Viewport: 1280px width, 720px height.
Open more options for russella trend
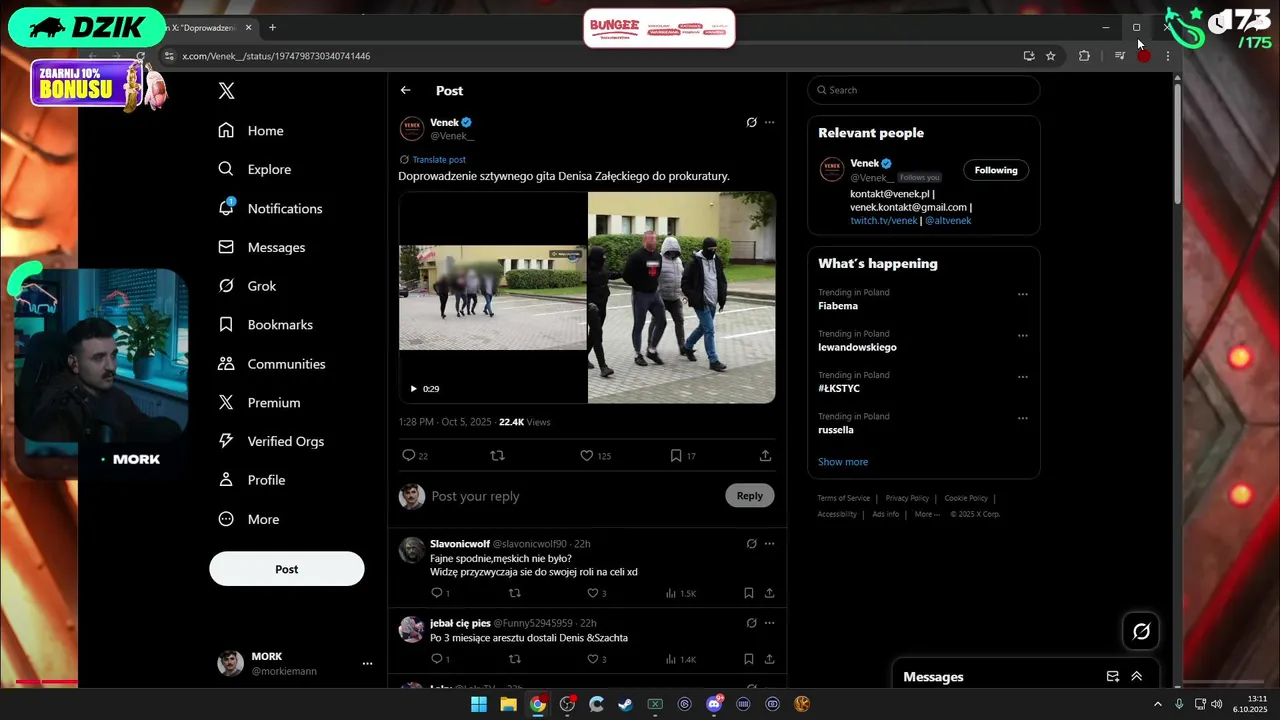click(x=1022, y=419)
